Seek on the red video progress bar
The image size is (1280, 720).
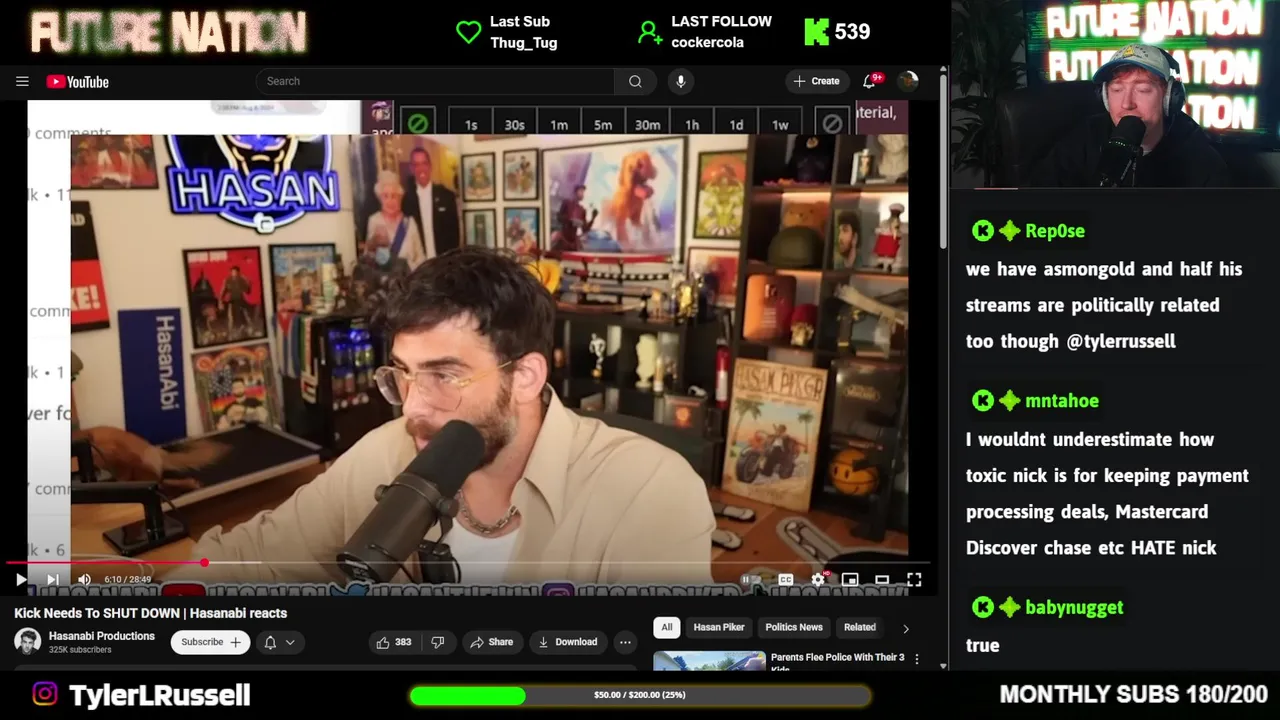pos(468,563)
